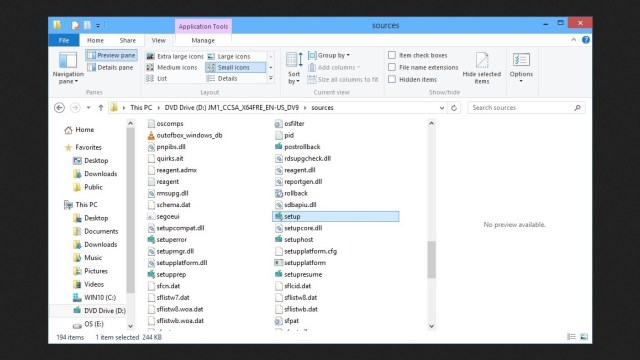This screenshot has width=640, height=360.
Task: Select Details layout
Action: tap(222, 78)
